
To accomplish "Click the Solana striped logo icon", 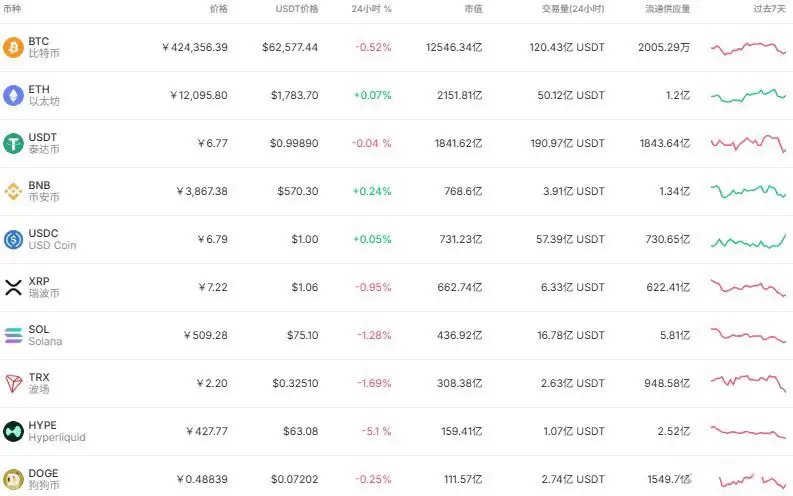I will (x=13, y=335).
